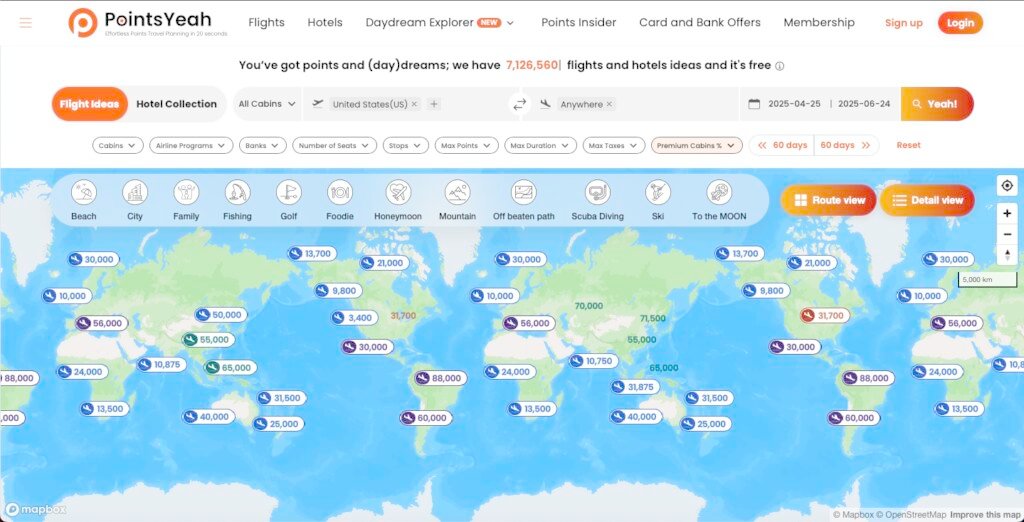Image resolution: width=1024 pixels, height=522 pixels.
Task: Remove the United States(US) origin tag
Action: click(x=415, y=104)
